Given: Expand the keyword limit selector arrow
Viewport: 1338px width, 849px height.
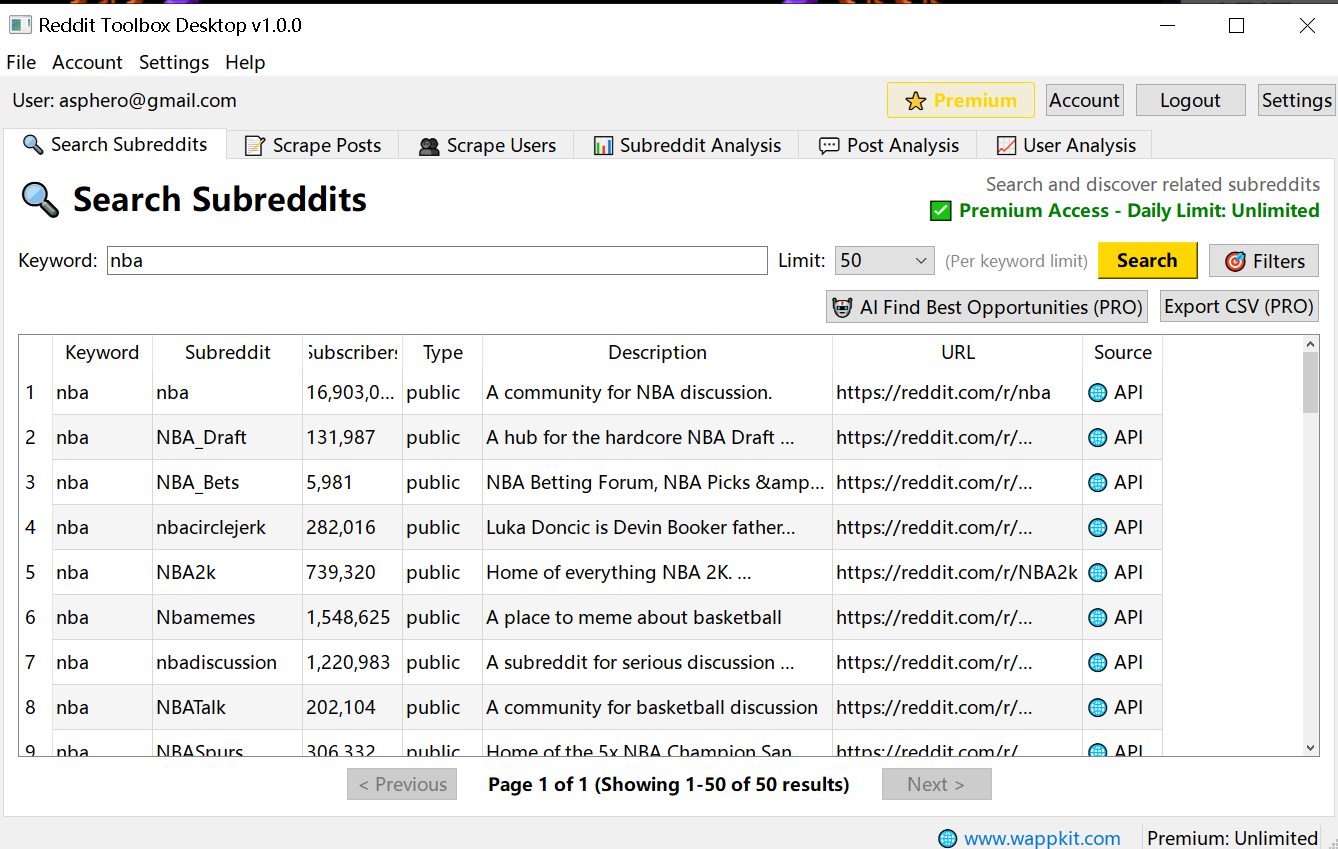Looking at the screenshot, I should tap(919, 260).
